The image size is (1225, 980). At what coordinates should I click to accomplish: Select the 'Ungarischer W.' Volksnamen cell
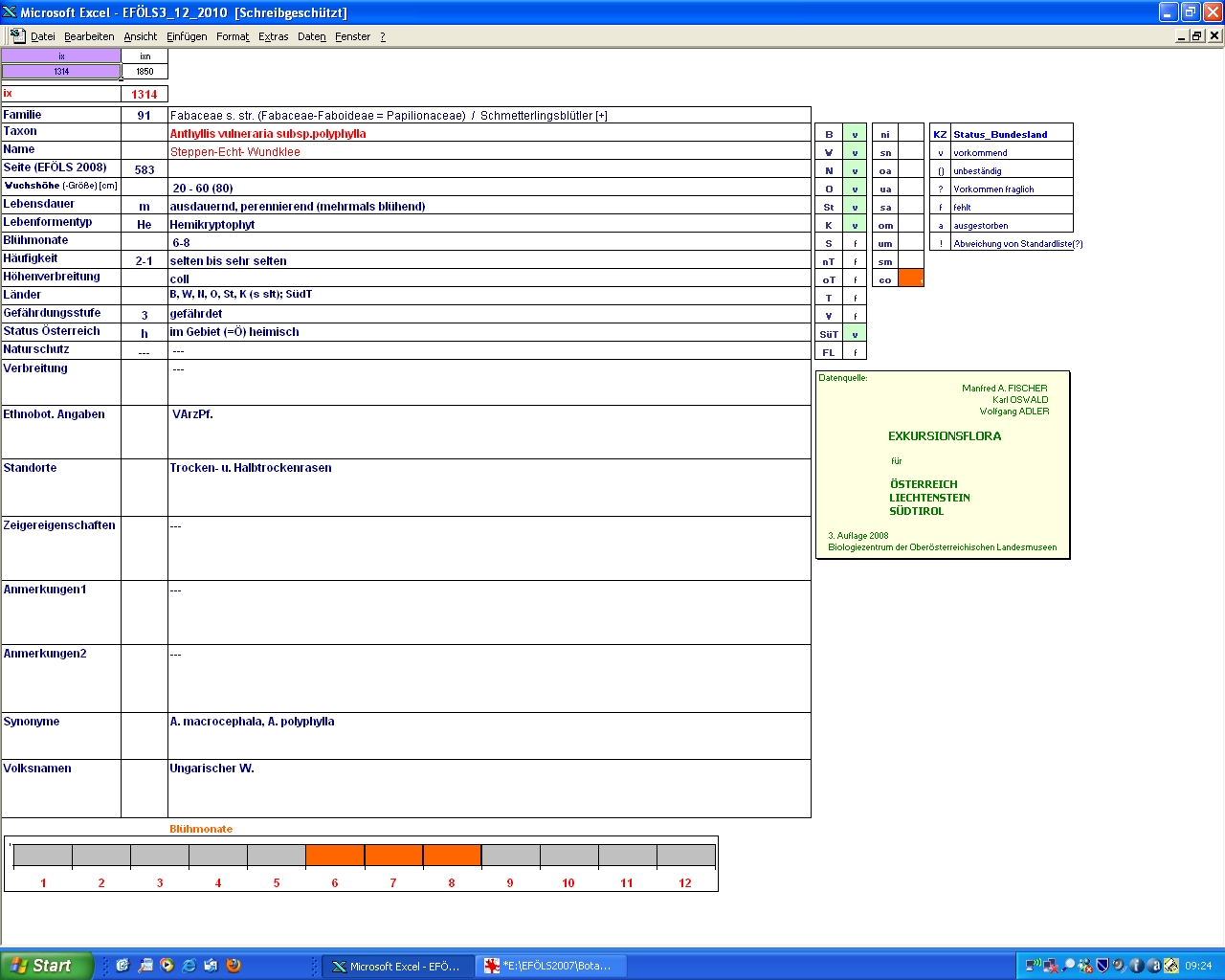point(489,789)
